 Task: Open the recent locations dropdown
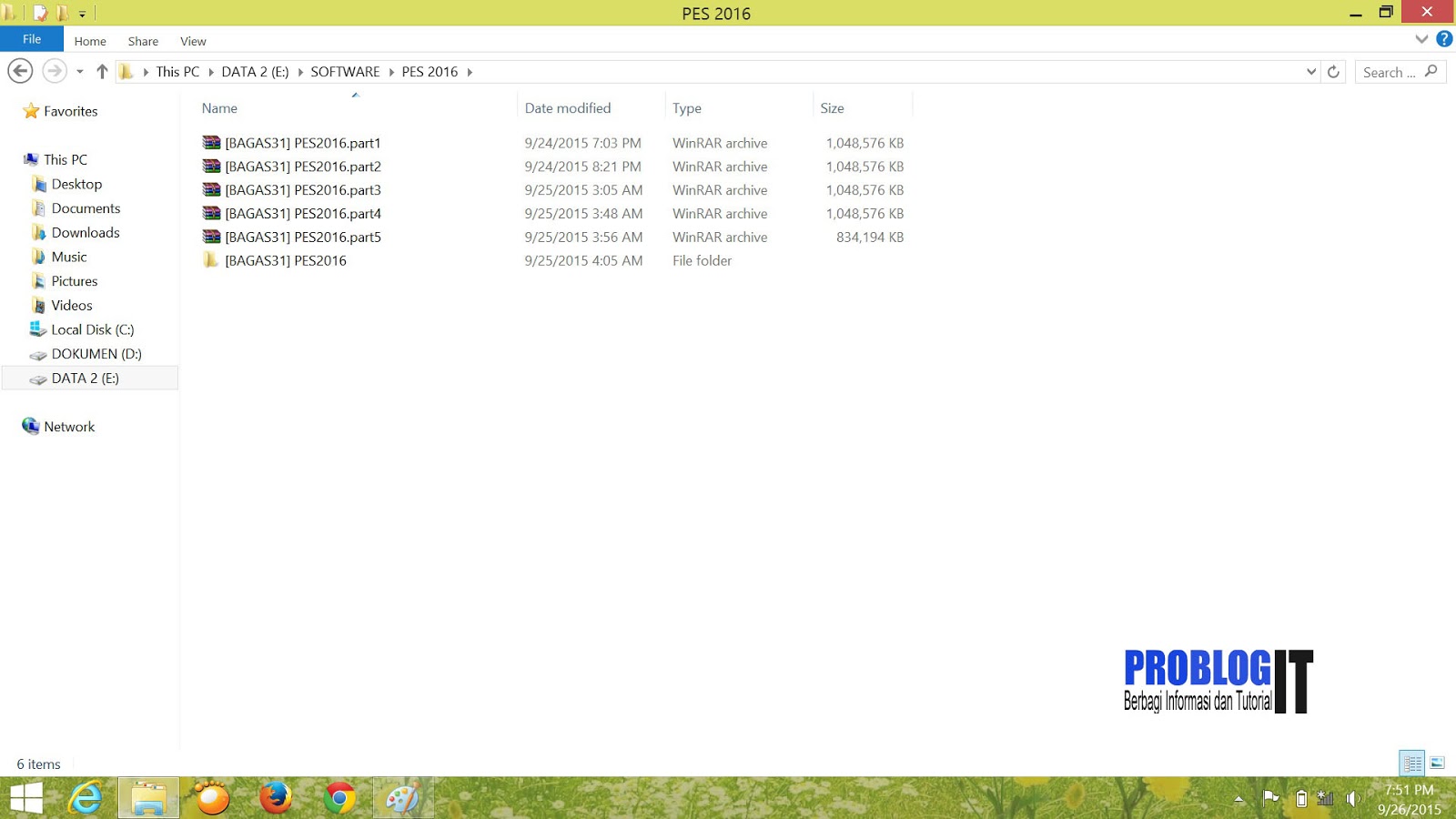click(x=80, y=71)
